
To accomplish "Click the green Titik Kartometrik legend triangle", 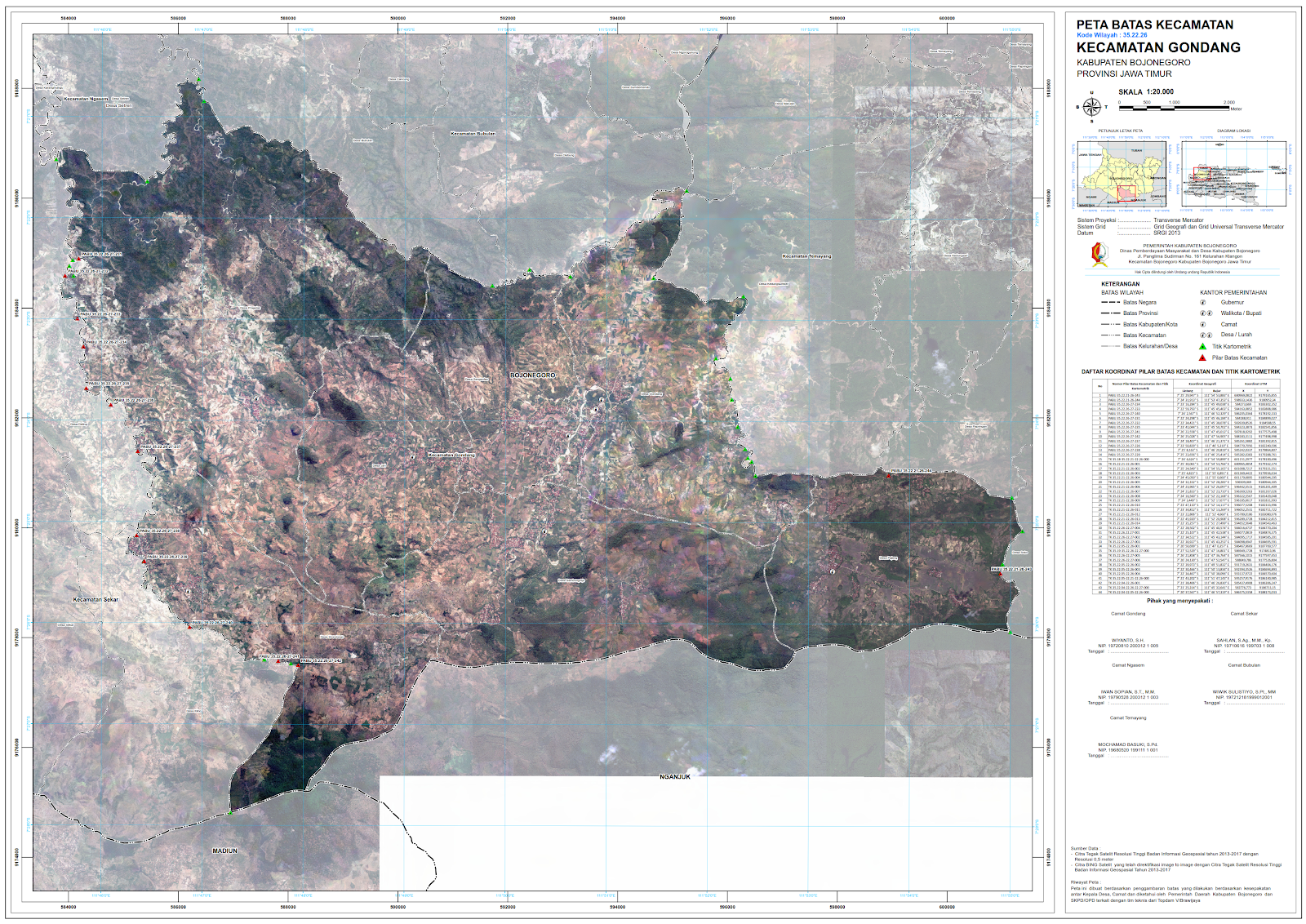I will pyautogui.click(x=1202, y=347).
